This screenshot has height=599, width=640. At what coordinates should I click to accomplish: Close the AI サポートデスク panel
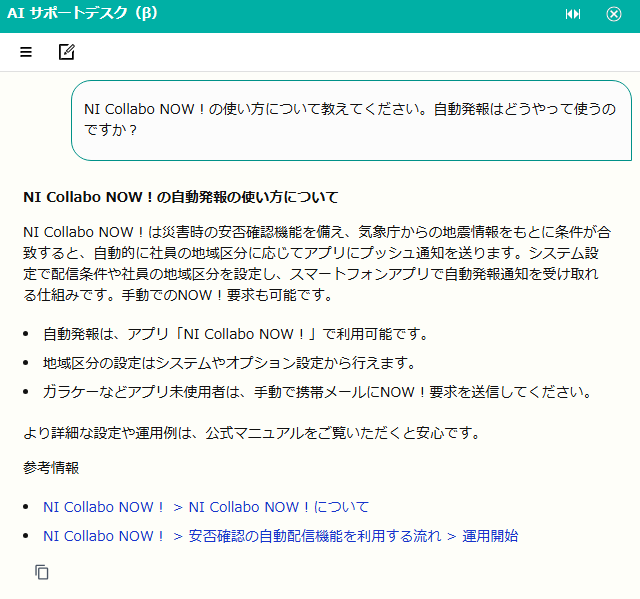[x=614, y=14]
